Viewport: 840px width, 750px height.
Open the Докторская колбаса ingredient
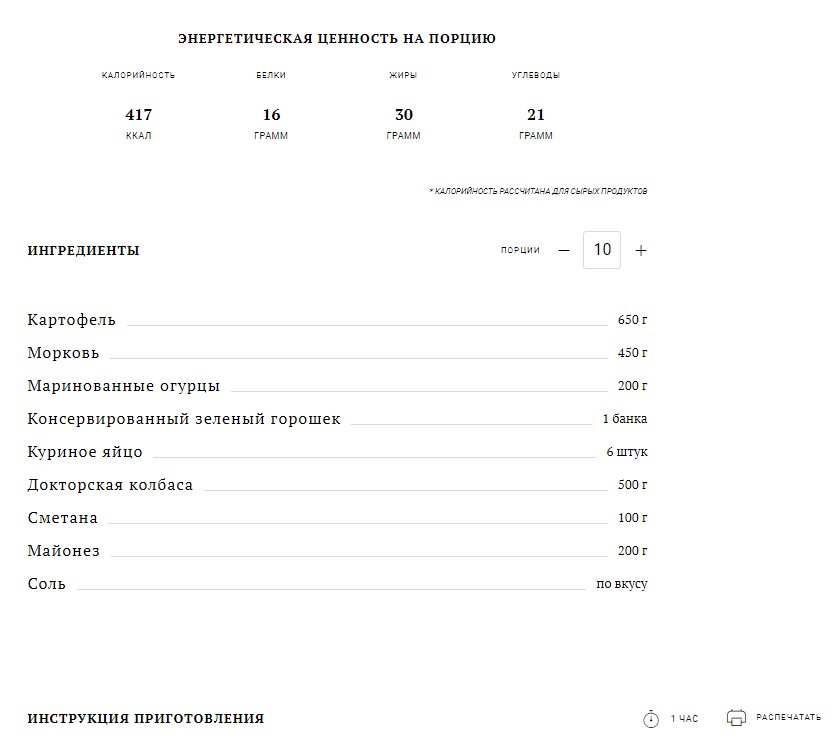(x=110, y=485)
